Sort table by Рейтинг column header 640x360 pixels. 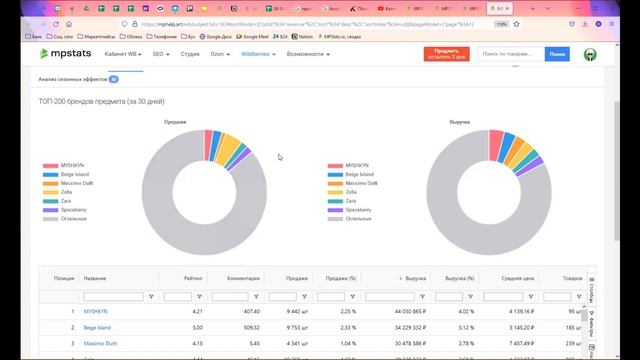click(x=193, y=278)
